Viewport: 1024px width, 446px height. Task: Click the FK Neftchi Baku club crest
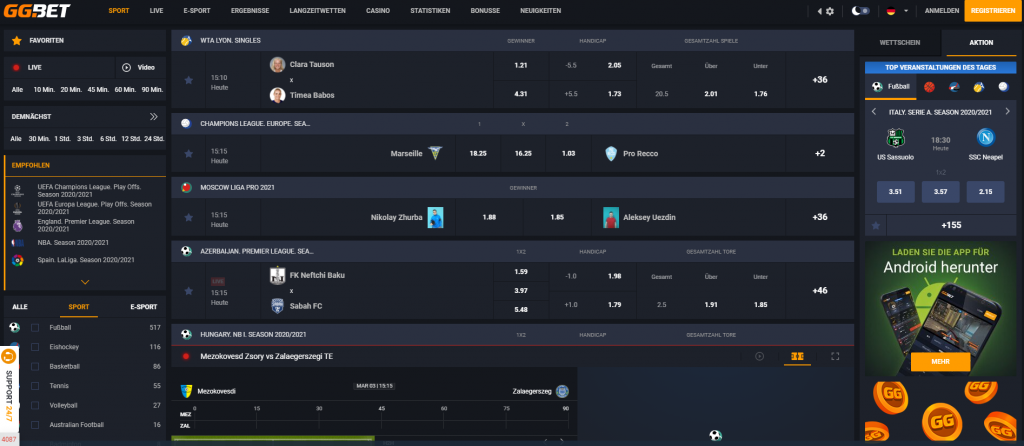pos(278,276)
